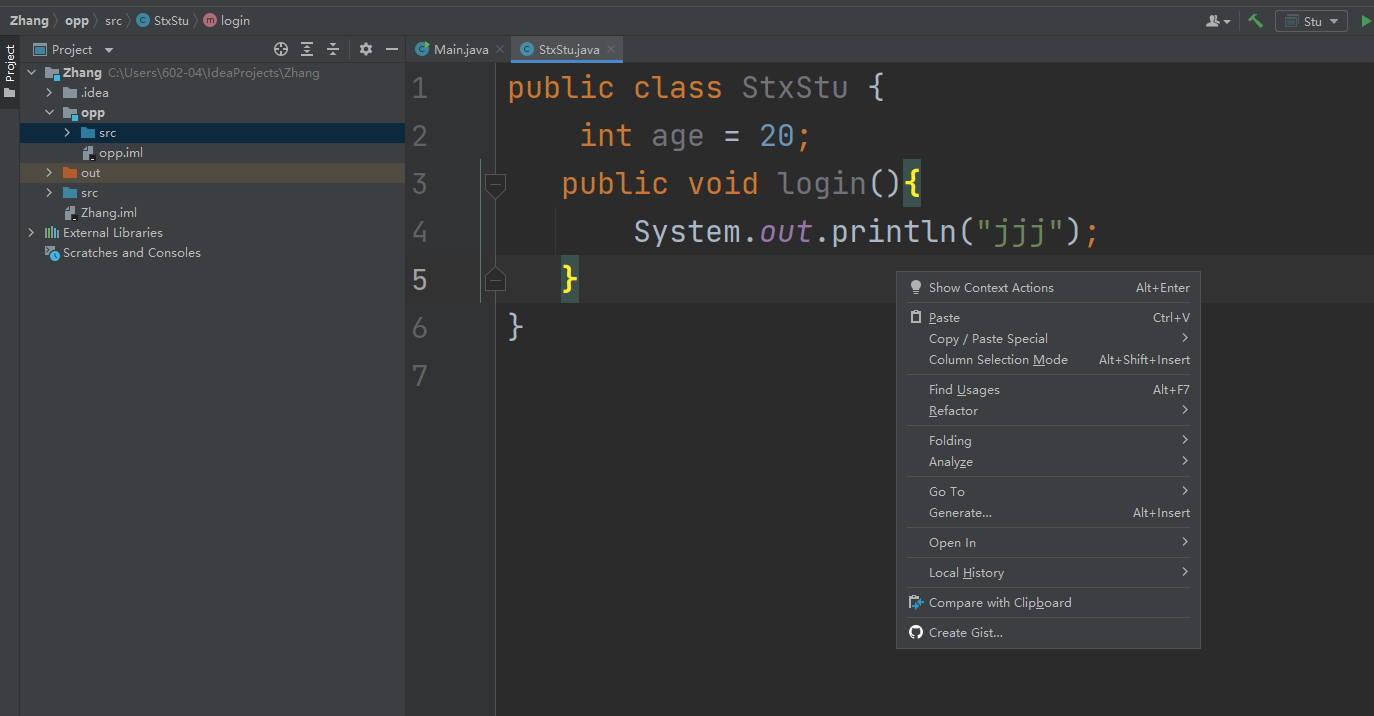1374x716 pixels.
Task: Click the Build project hammer icon
Action: pyautogui.click(x=1255, y=21)
